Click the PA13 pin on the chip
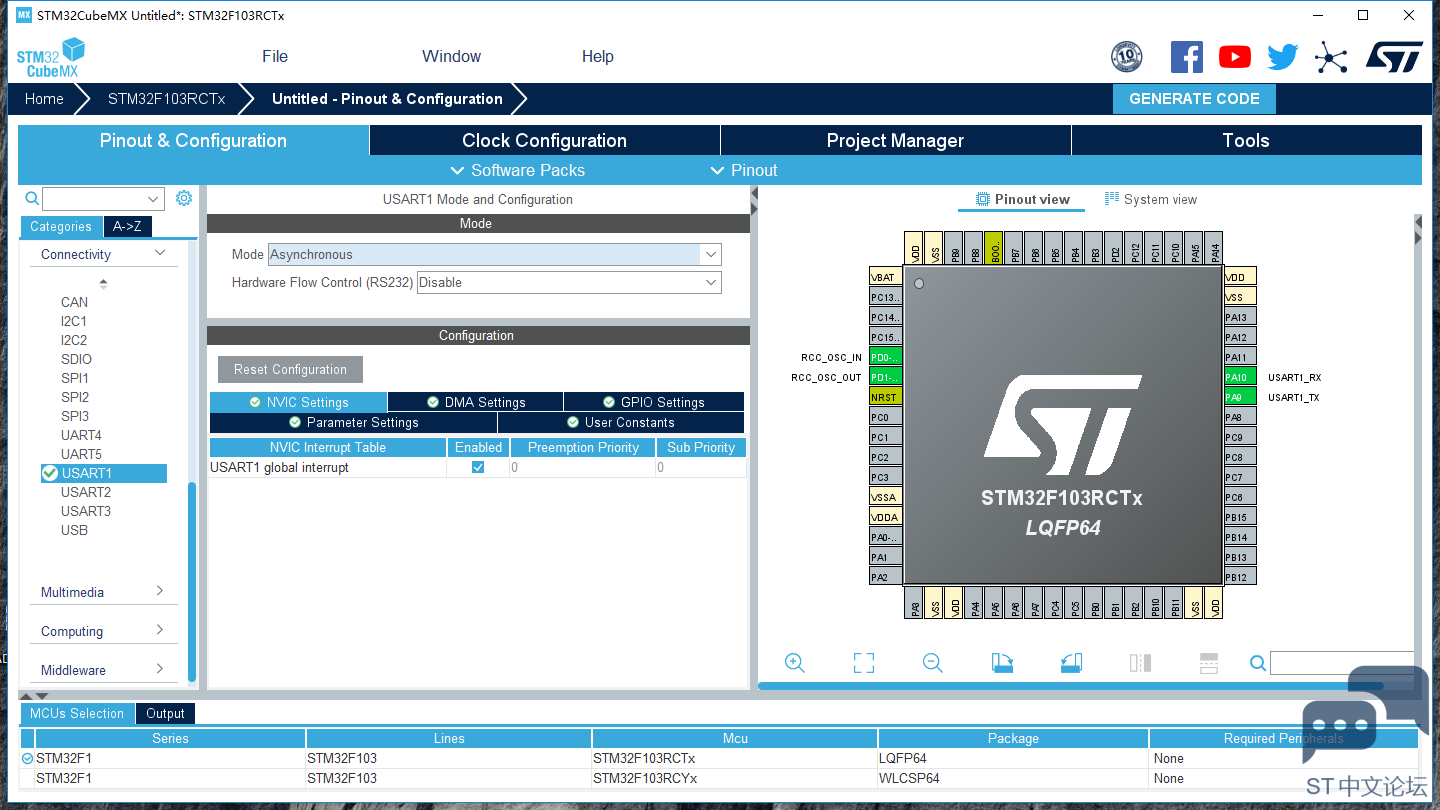 coord(1240,317)
